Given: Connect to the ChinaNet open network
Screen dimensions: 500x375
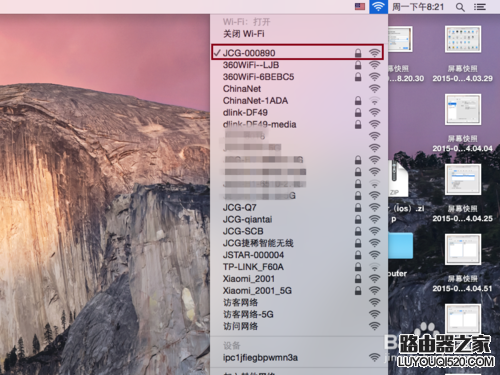Looking at the screenshot, I should click(299, 89).
